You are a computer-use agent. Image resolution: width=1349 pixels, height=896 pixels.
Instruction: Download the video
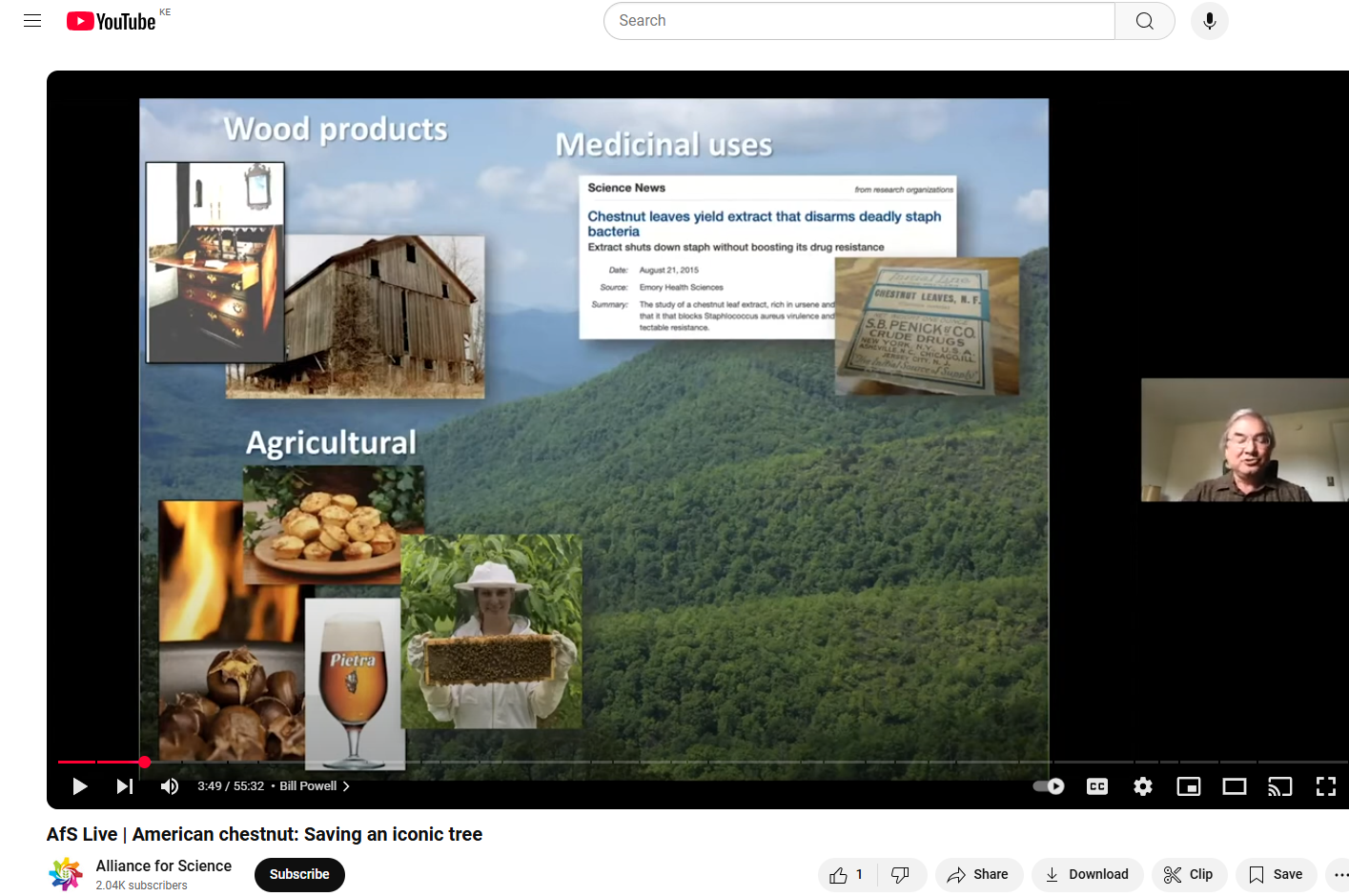tap(1087, 874)
